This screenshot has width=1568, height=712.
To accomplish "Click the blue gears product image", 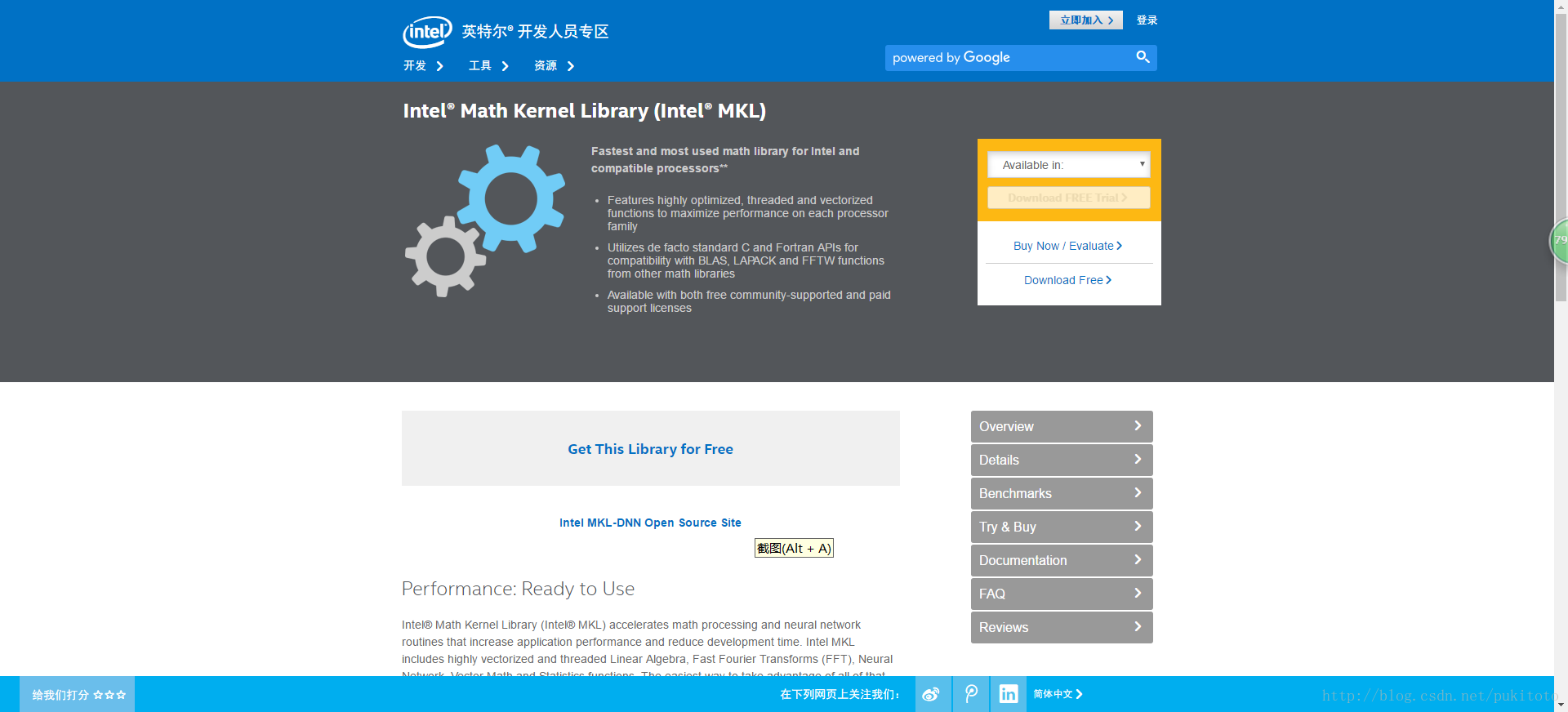I will click(485, 220).
